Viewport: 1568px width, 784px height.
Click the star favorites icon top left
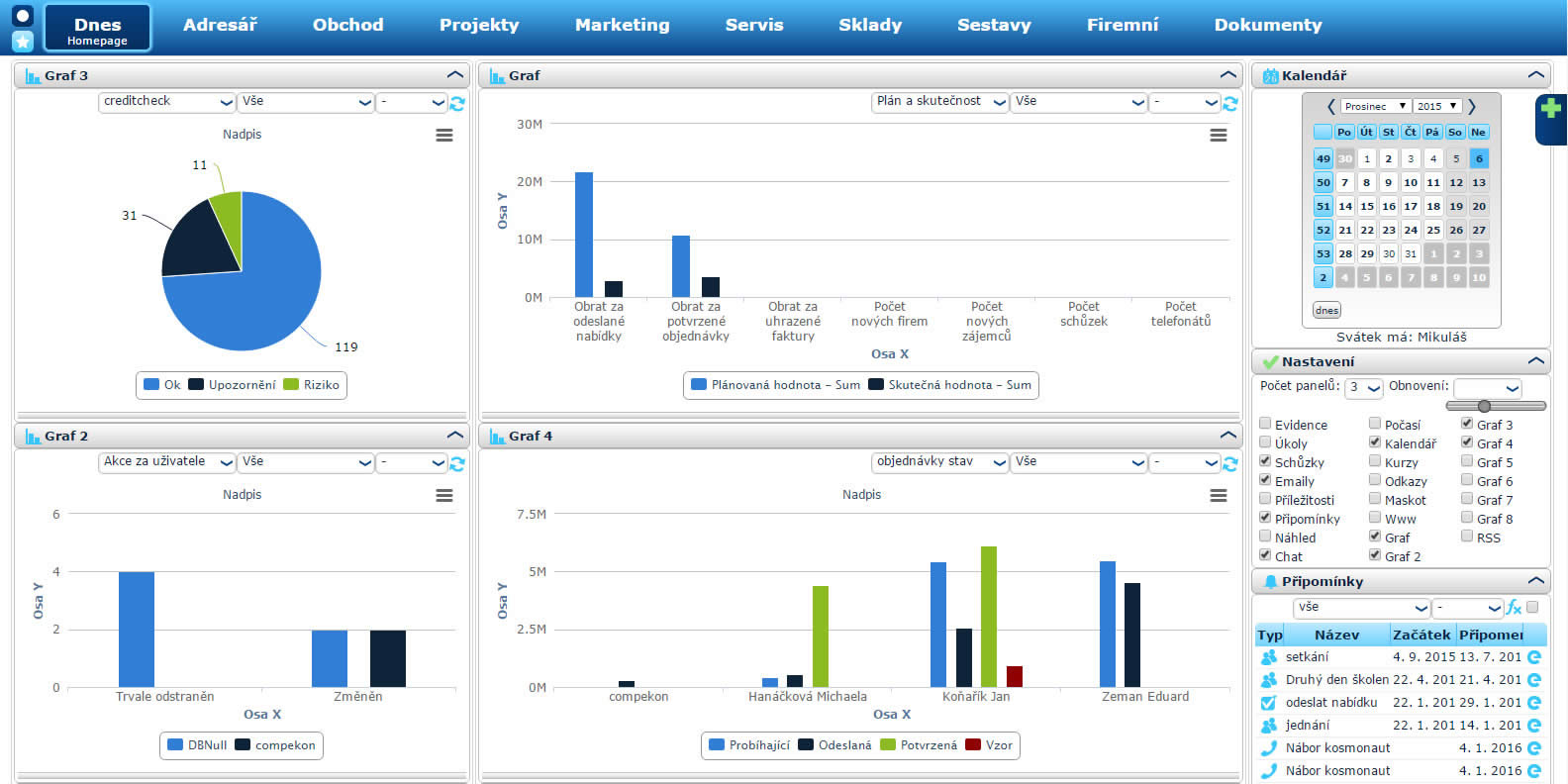[x=23, y=41]
